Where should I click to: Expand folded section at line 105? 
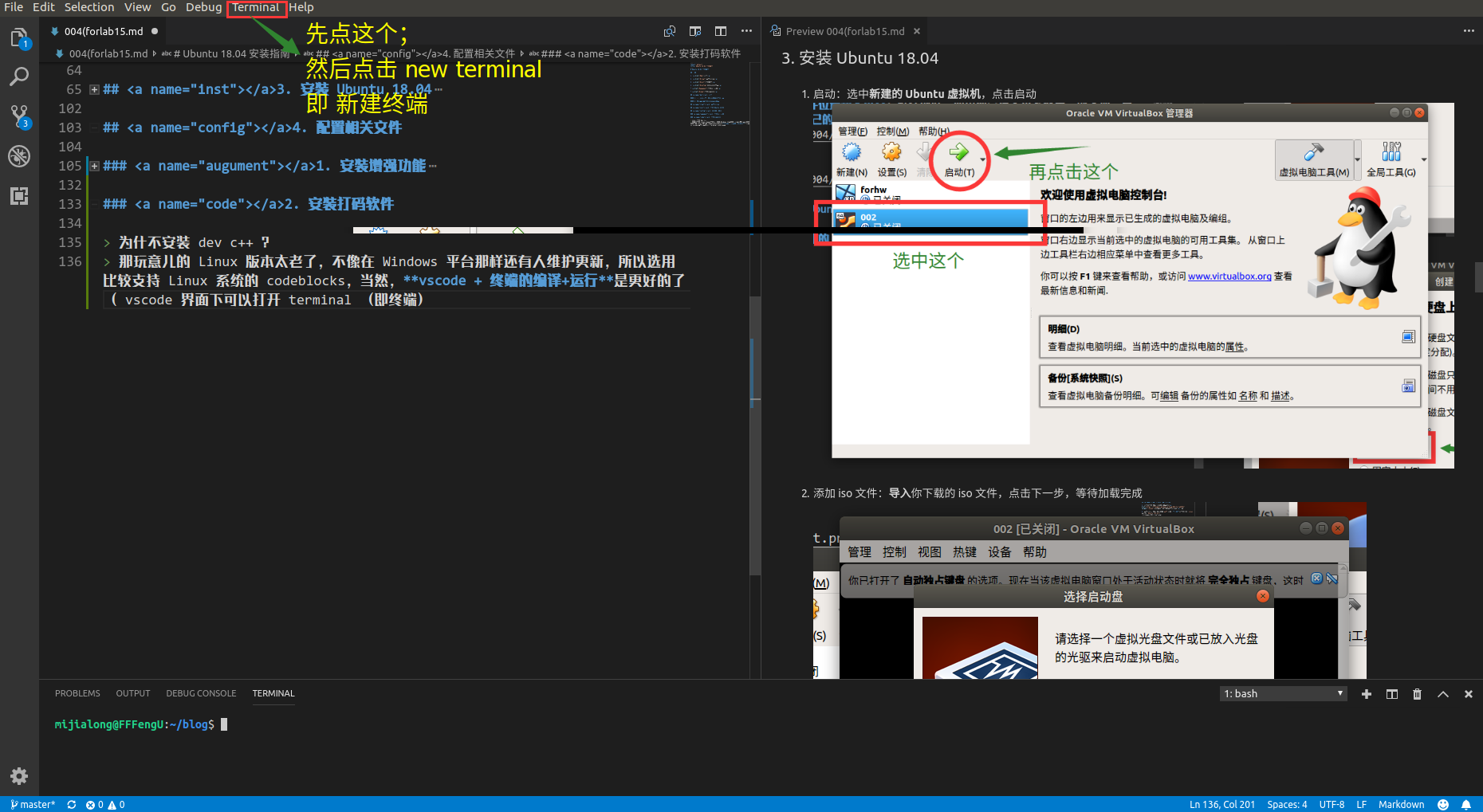click(94, 166)
